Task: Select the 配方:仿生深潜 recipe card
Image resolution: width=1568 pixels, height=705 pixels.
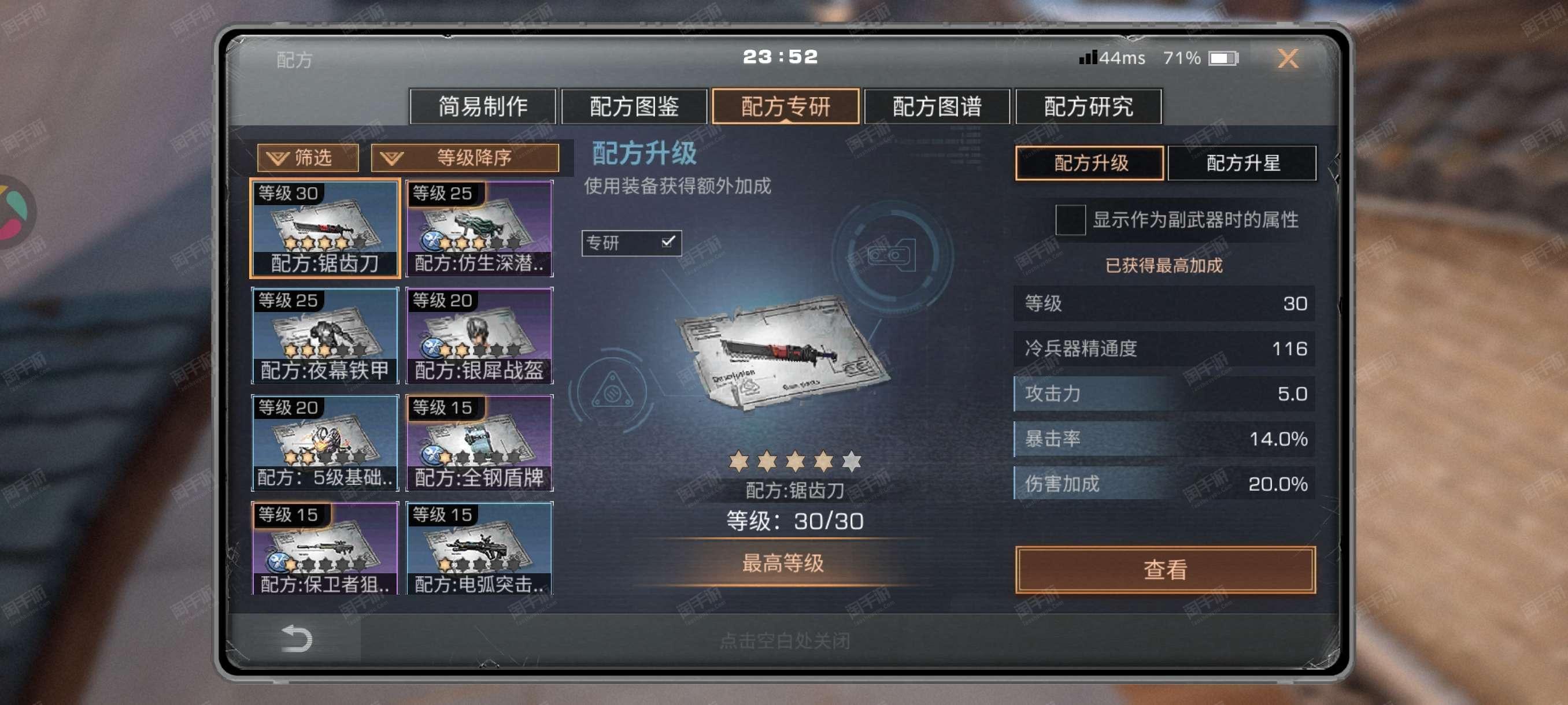Action: point(480,229)
